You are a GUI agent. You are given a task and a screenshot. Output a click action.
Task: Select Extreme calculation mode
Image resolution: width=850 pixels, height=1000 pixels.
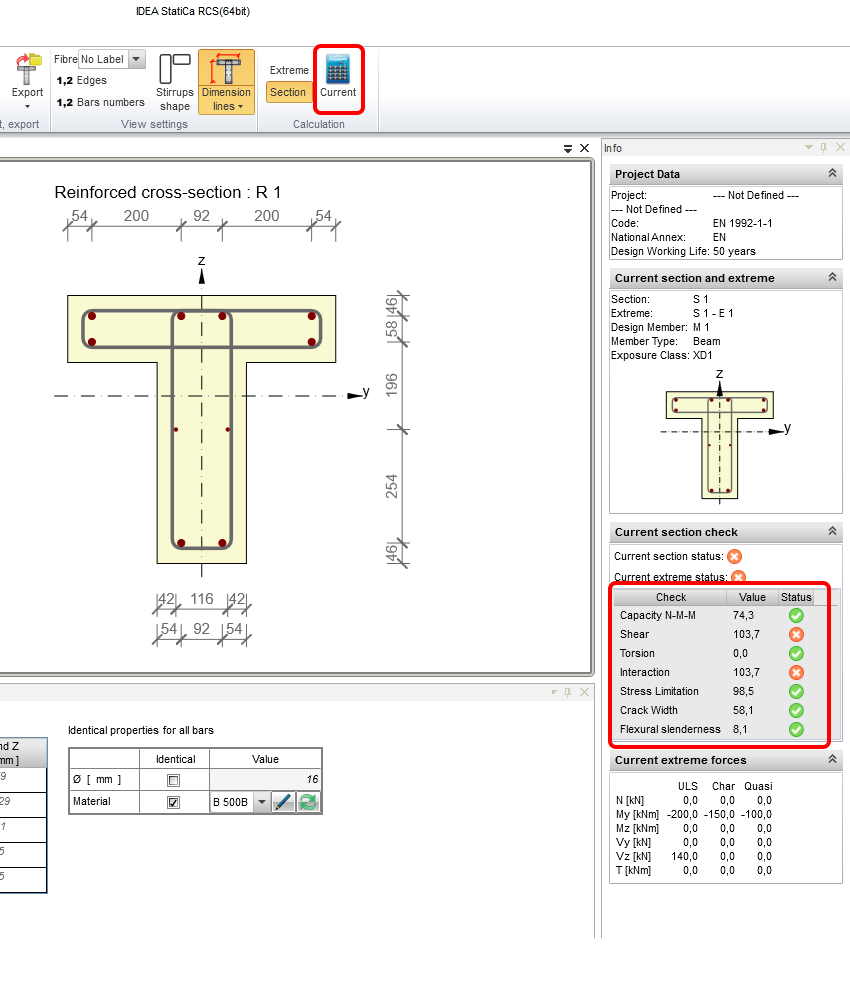(288, 70)
